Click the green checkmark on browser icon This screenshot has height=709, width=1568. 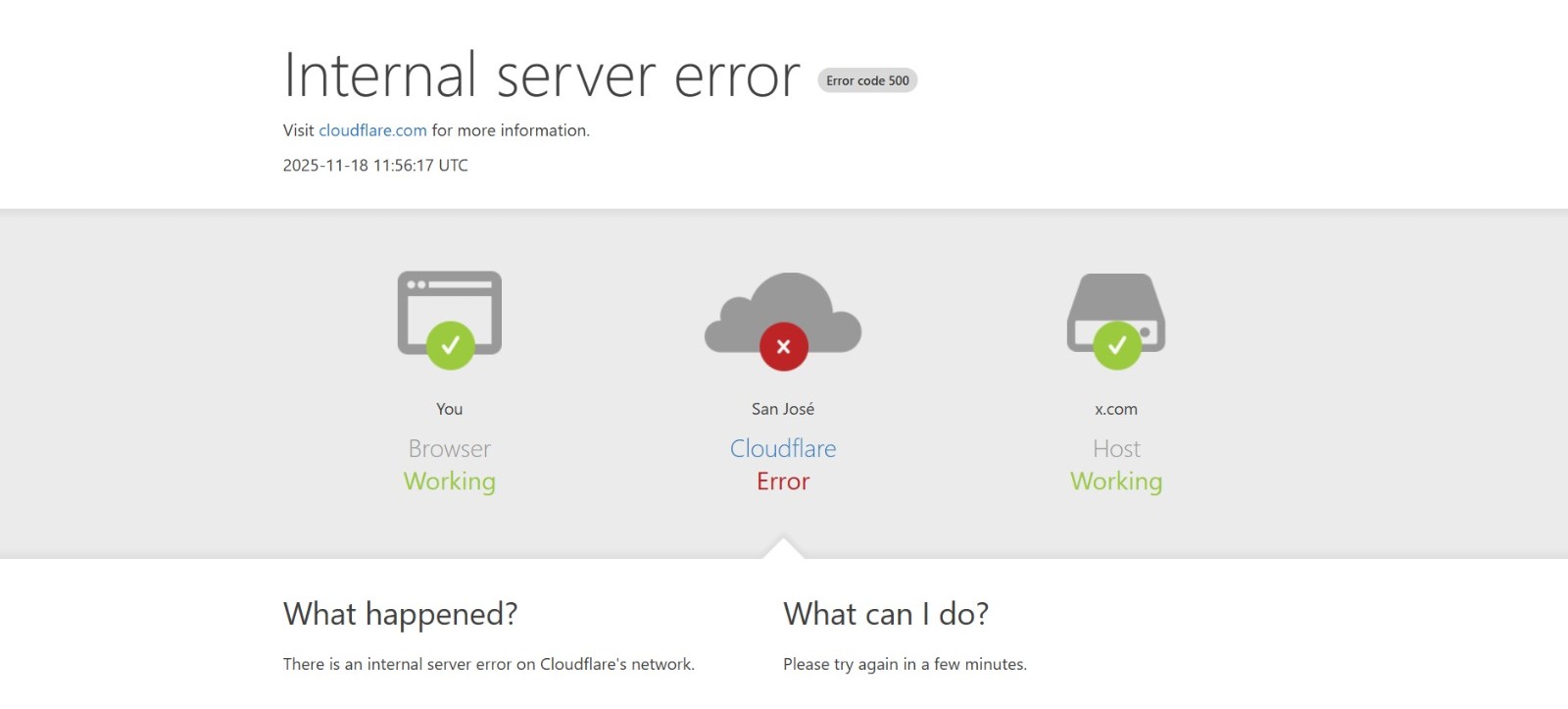coord(450,345)
